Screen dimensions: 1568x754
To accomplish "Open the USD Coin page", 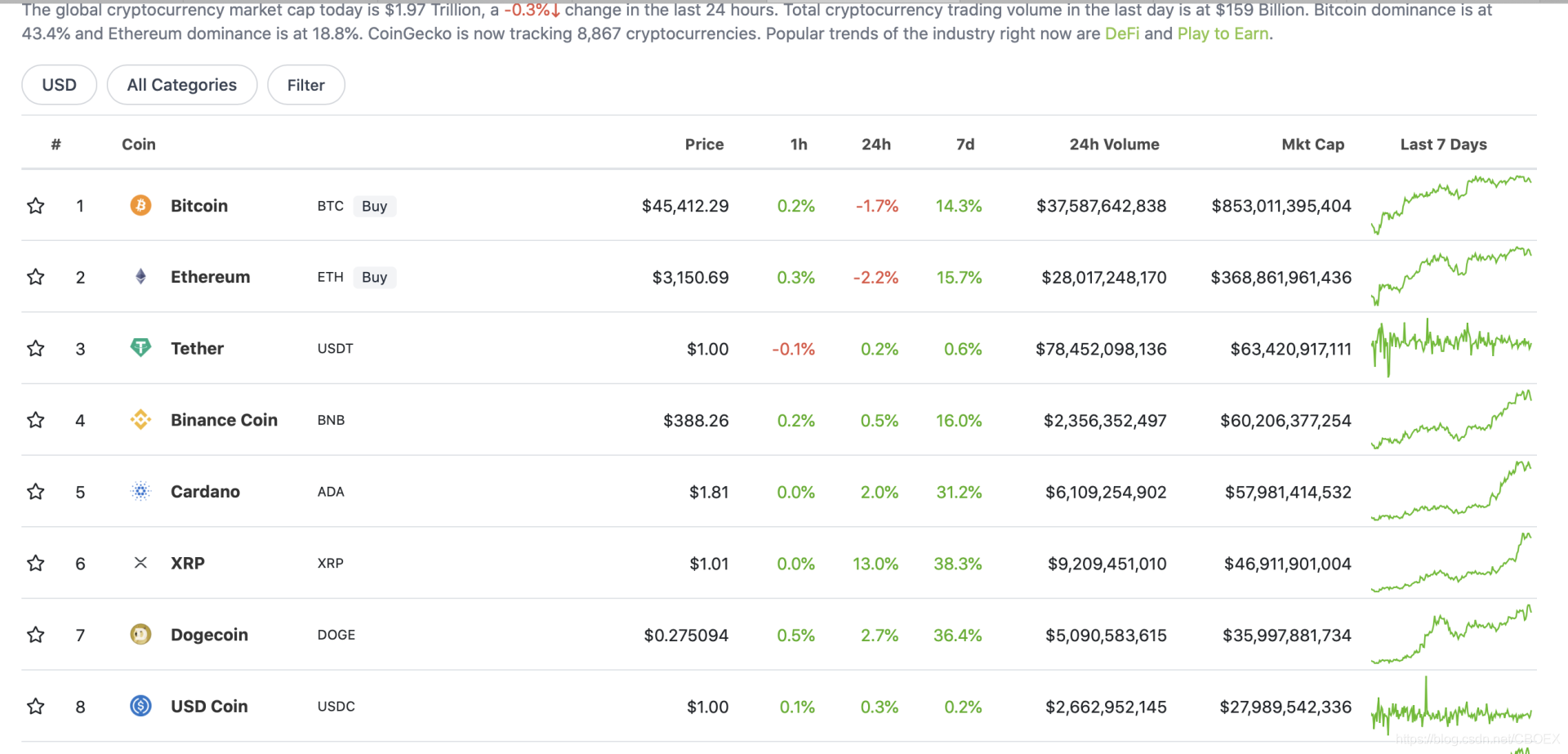I will tap(209, 706).
